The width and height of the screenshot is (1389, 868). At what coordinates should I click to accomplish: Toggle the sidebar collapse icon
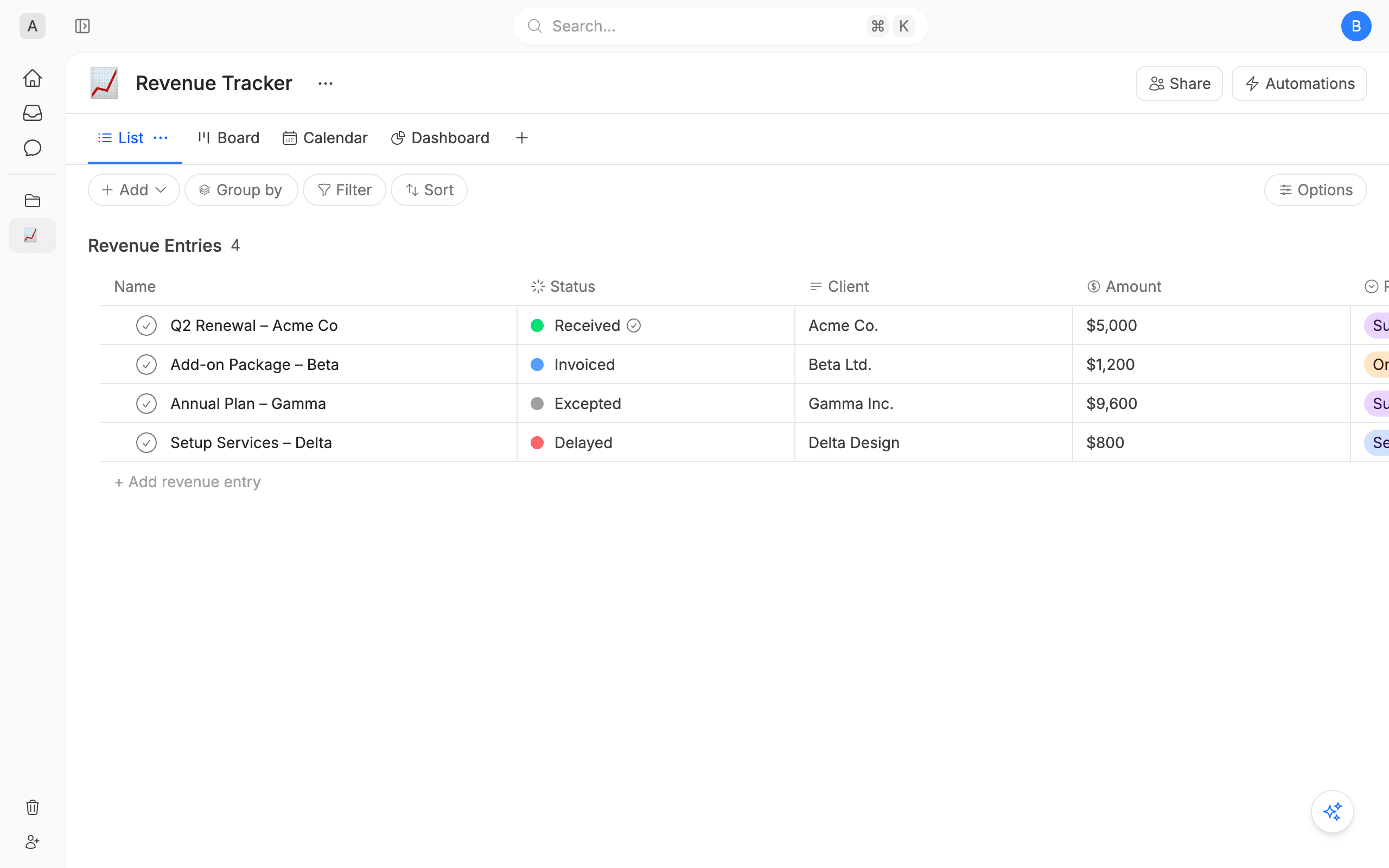point(82,26)
